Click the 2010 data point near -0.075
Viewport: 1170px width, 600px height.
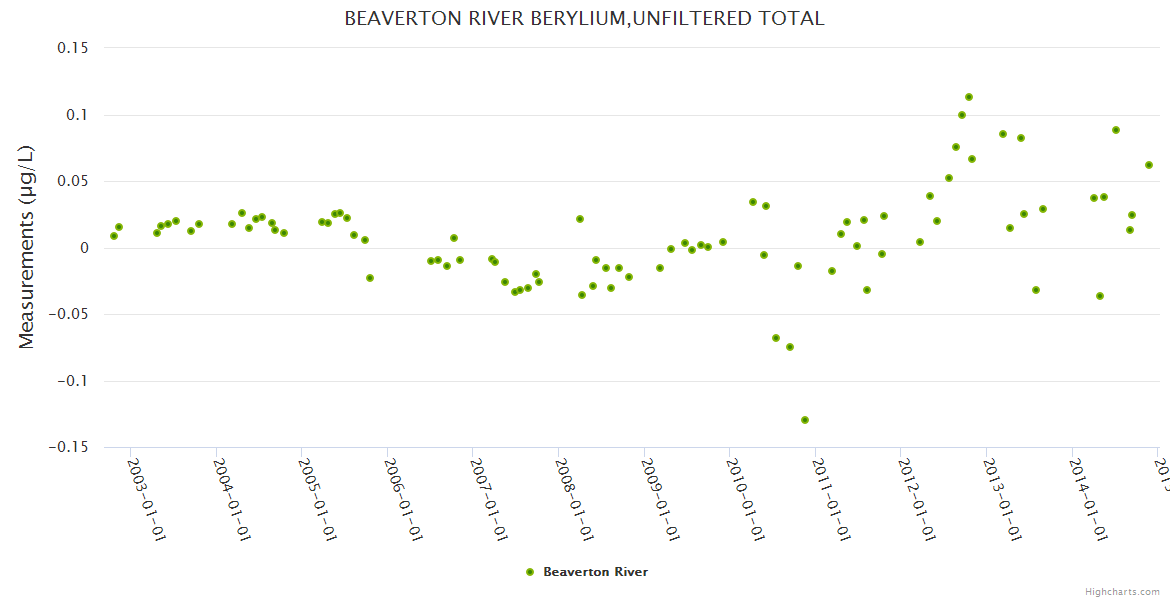790,347
